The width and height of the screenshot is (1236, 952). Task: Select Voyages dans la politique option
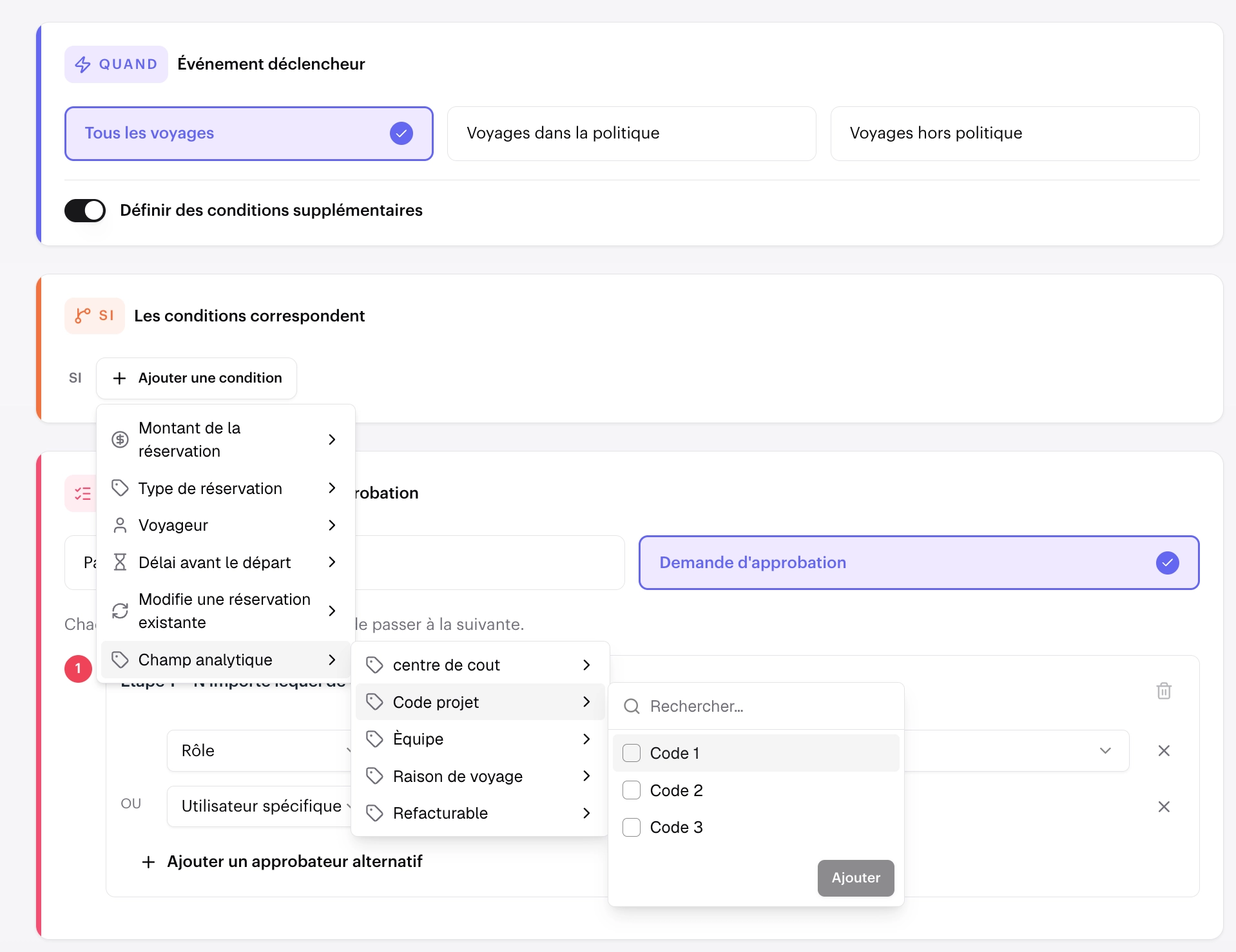pyautogui.click(x=632, y=133)
